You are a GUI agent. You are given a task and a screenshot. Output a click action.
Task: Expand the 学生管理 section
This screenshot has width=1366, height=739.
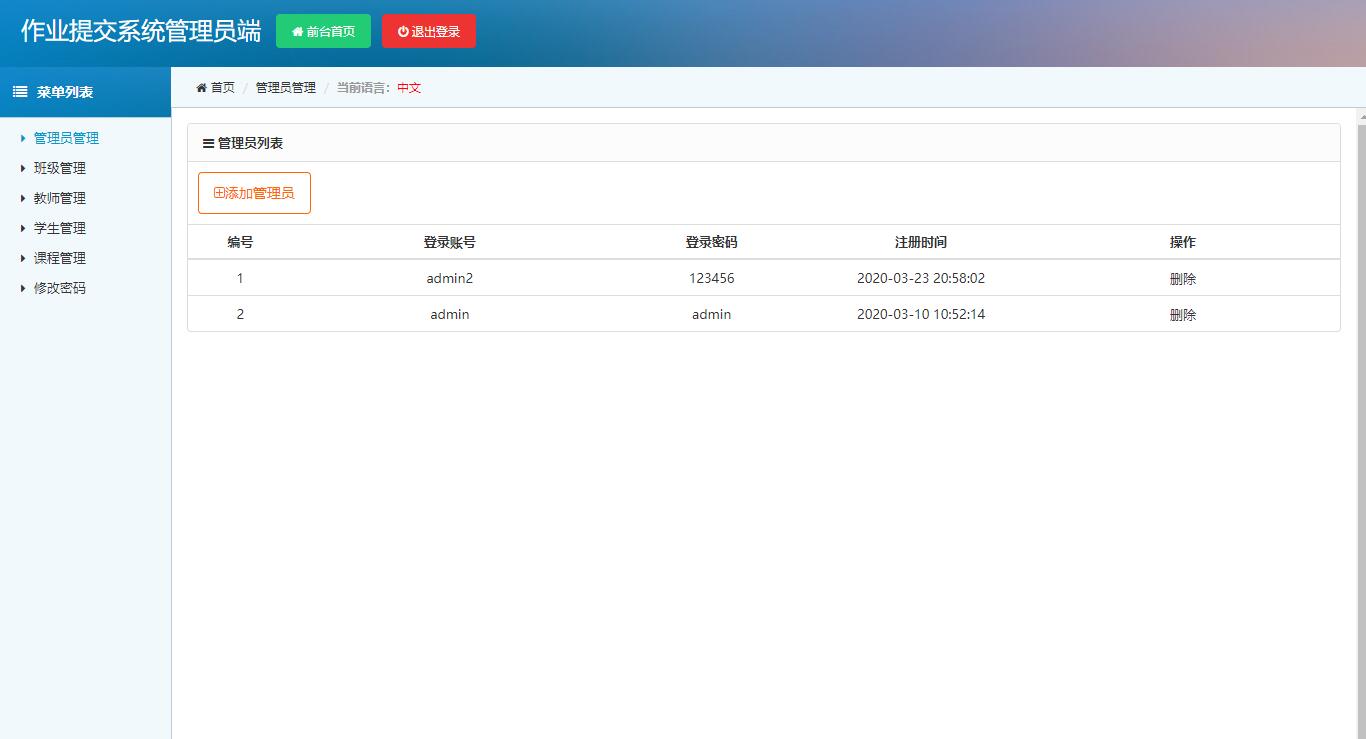tap(57, 227)
